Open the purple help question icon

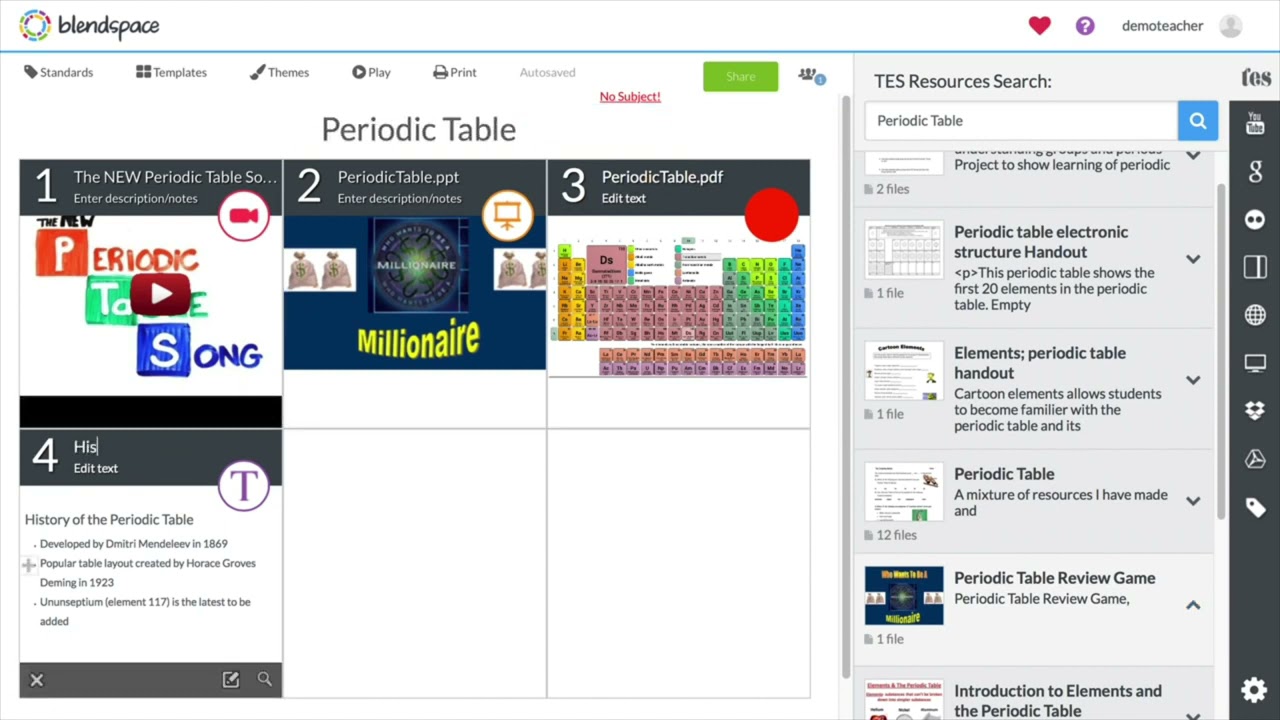1085,26
